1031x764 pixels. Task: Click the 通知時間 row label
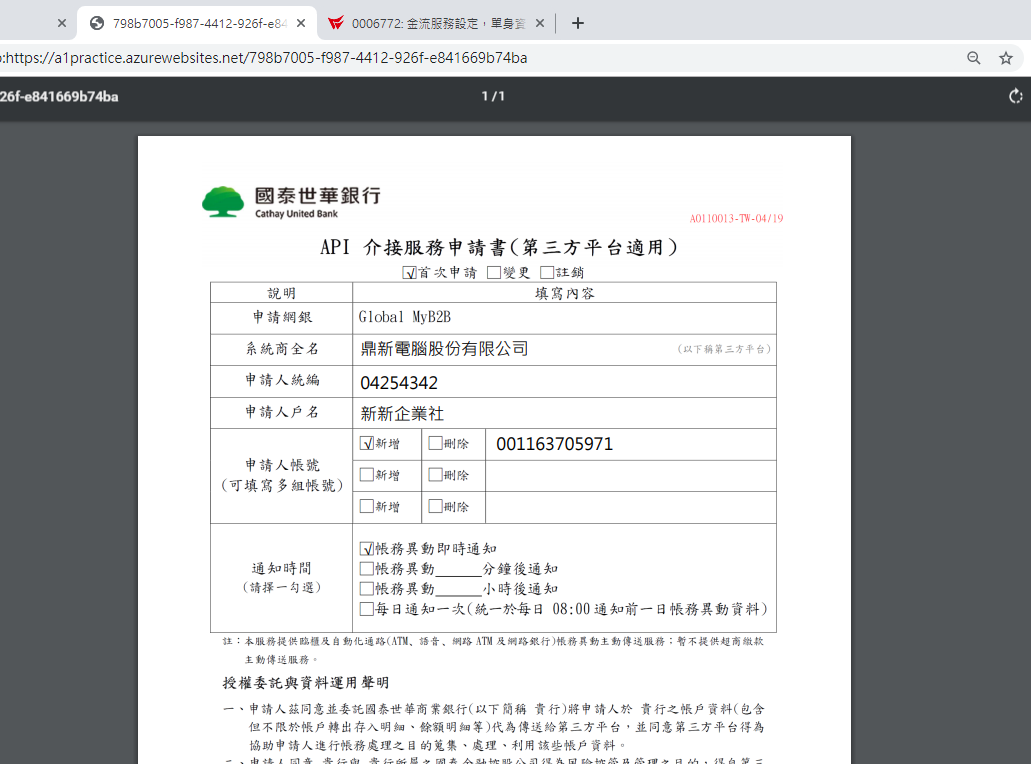(x=281, y=568)
